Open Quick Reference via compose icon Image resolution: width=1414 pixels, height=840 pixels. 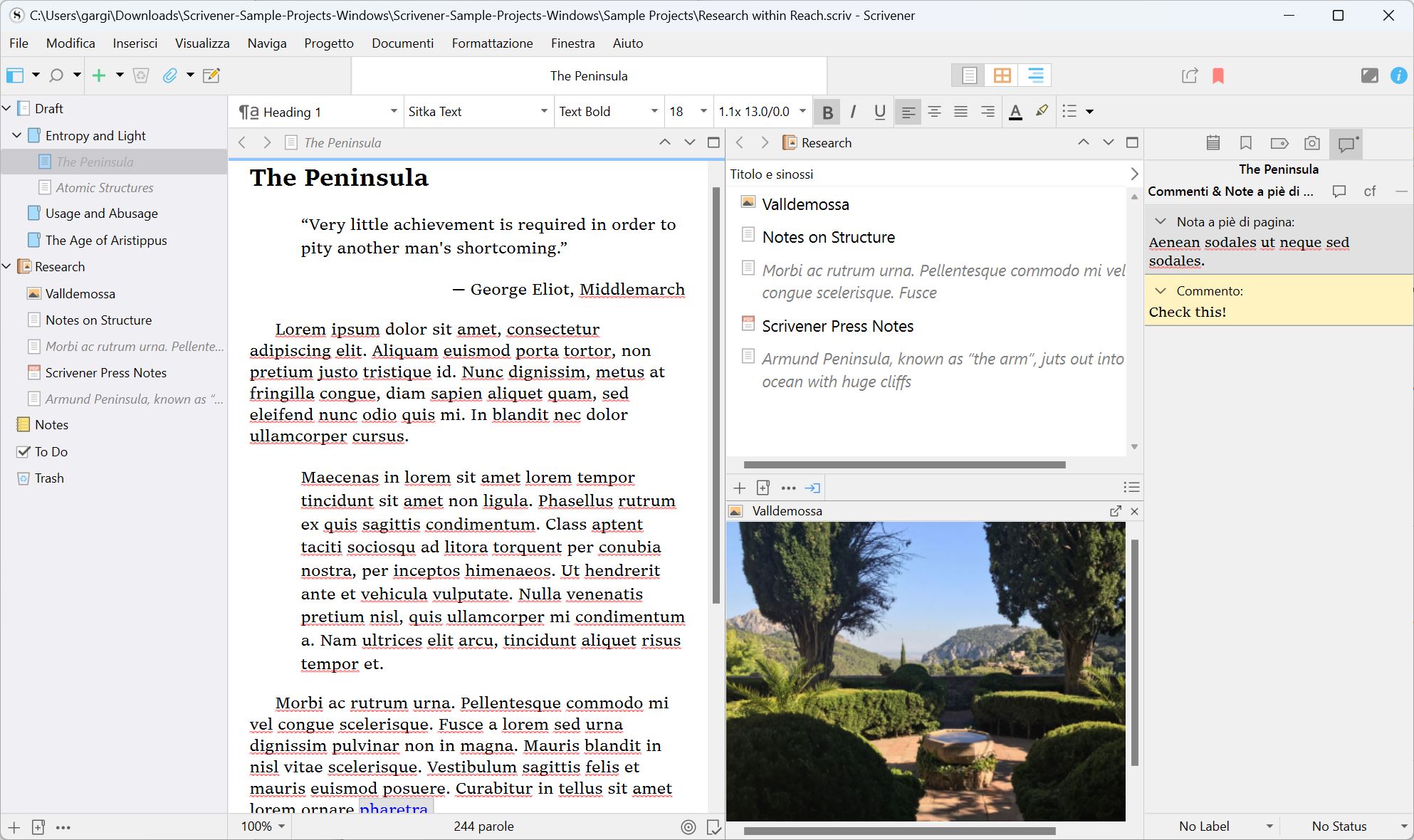pyautogui.click(x=211, y=75)
